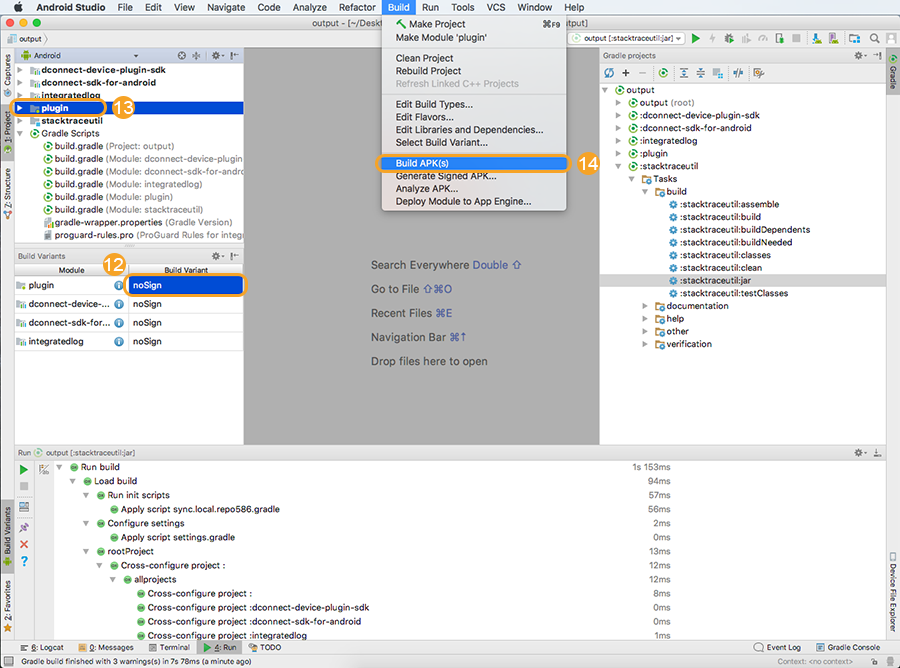Refresh all Gradle projects icon

609,73
